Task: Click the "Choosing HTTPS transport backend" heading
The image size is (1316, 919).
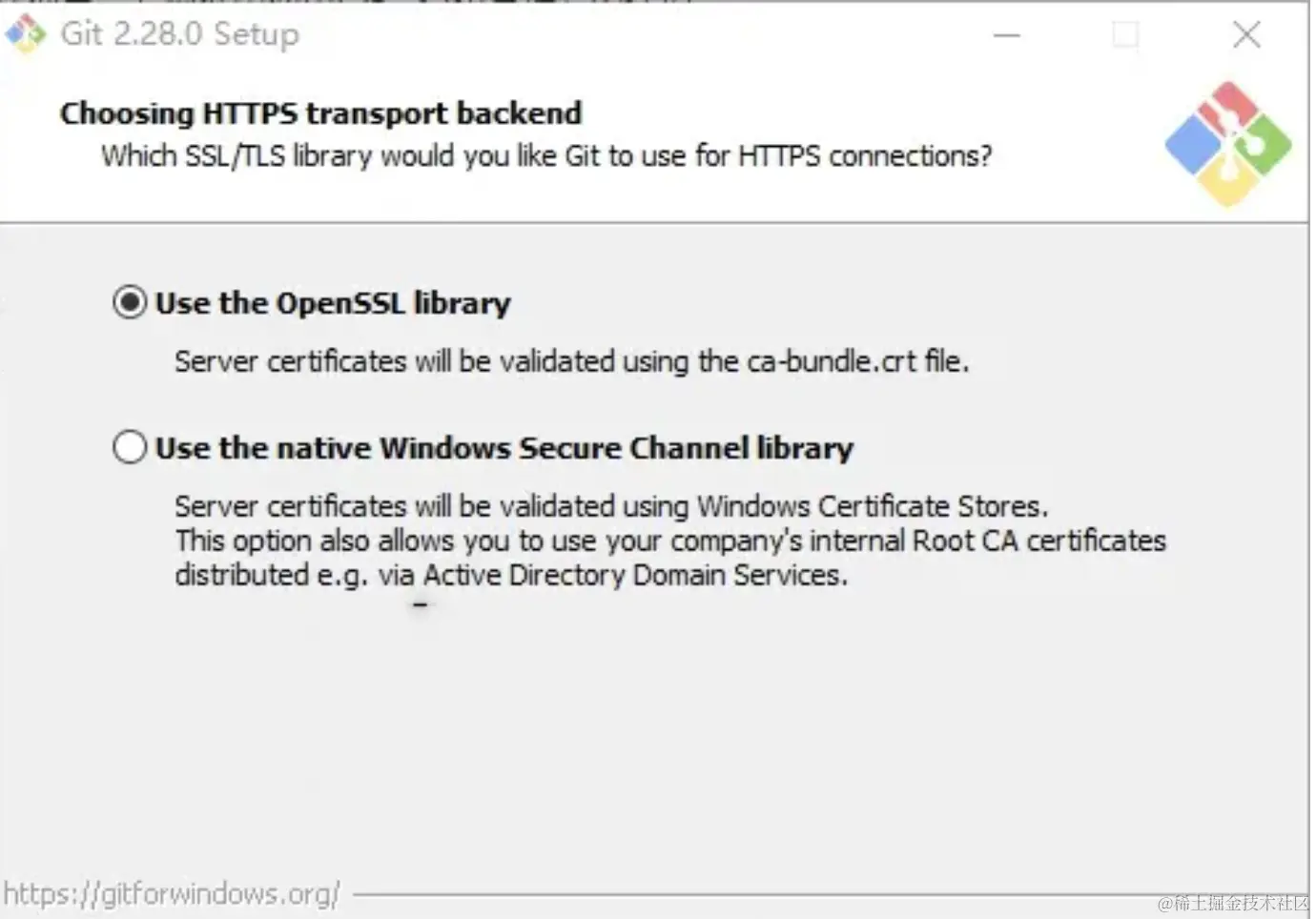Action: pos(320,112)
